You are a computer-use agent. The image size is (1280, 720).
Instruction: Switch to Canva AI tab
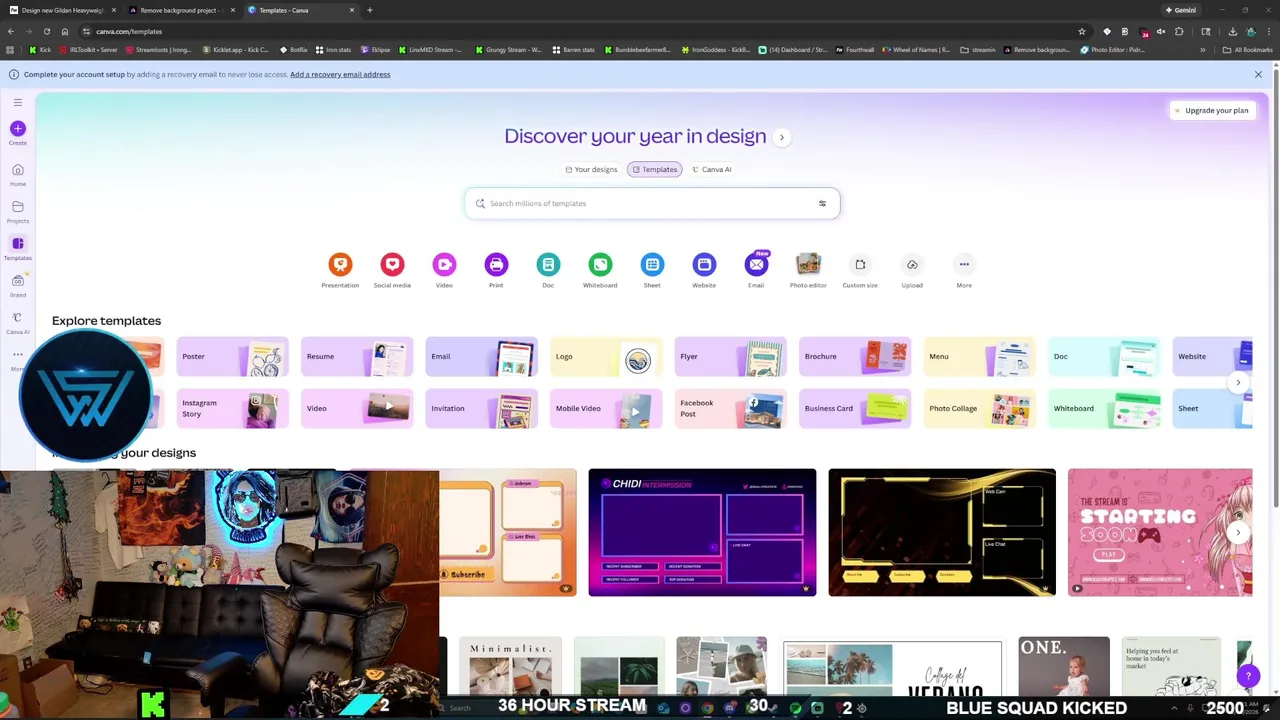(x=712, y=169)
